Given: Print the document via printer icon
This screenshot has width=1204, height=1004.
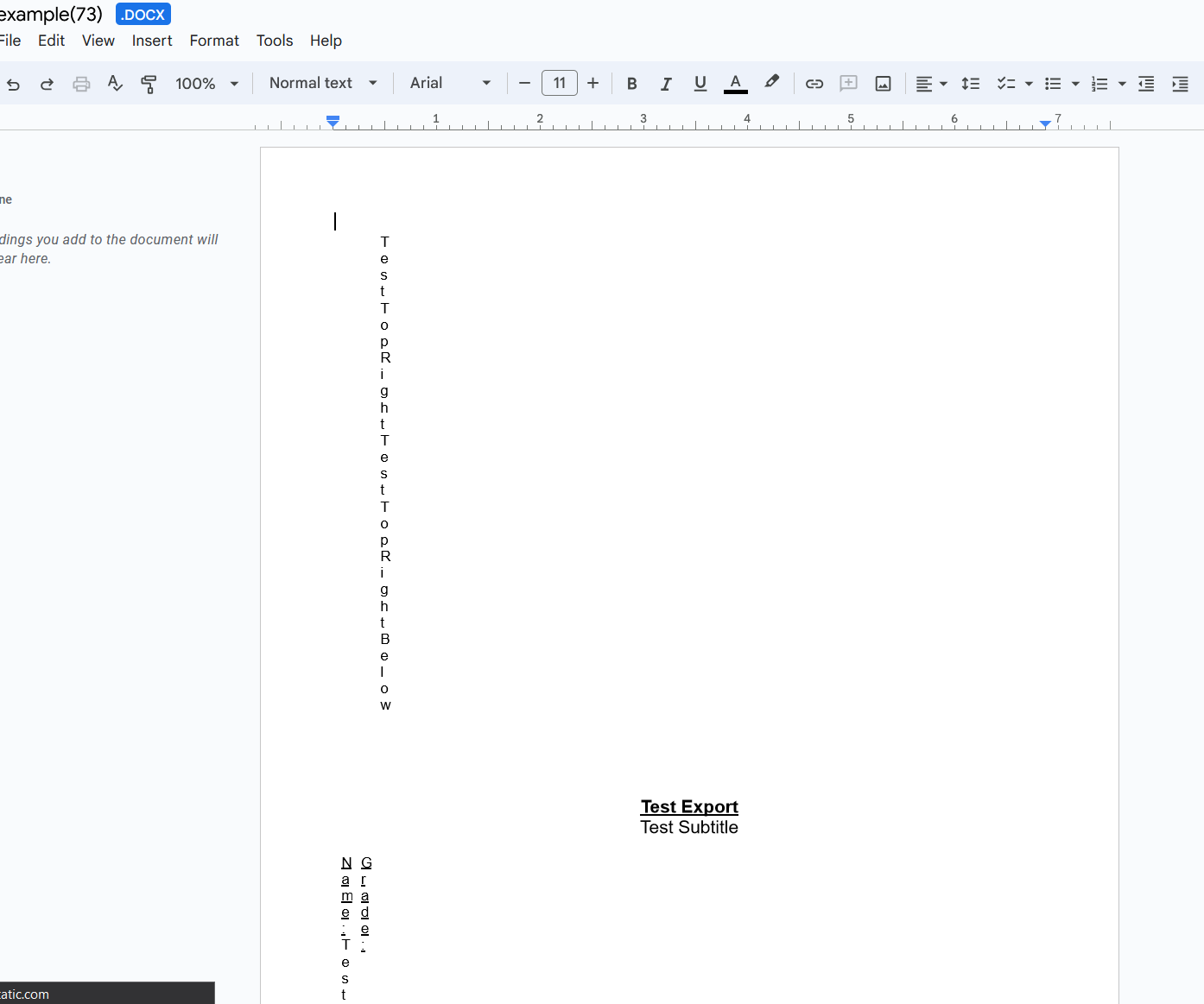Looking at the screenshot, I should click(81, 84).
